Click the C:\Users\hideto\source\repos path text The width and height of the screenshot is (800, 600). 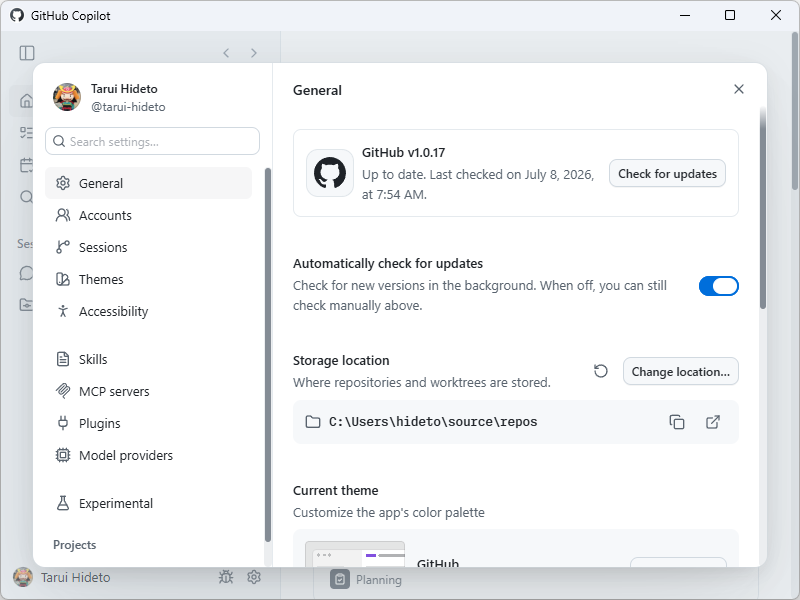433,422
